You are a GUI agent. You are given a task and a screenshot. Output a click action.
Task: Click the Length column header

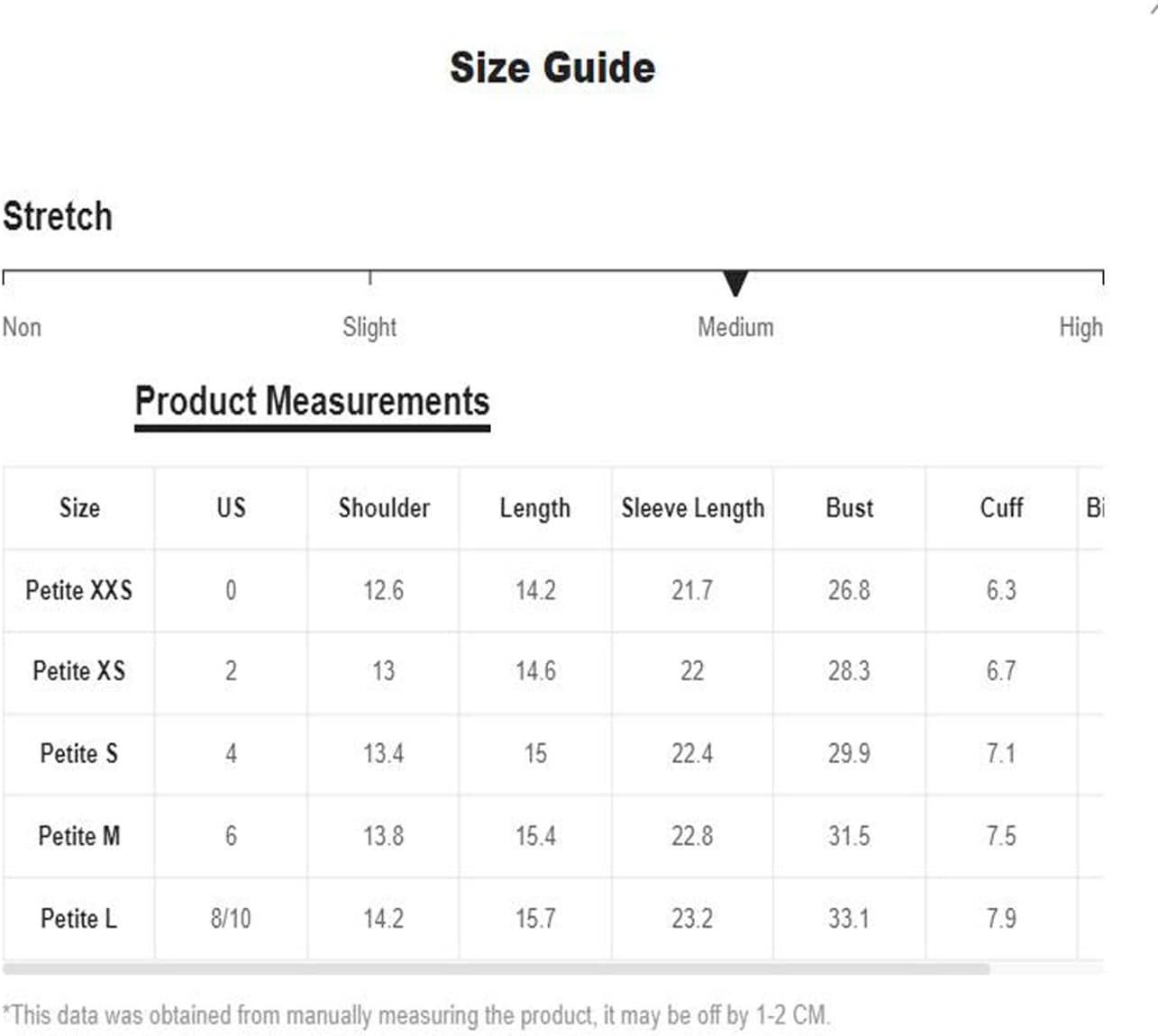tap(535, 508)
